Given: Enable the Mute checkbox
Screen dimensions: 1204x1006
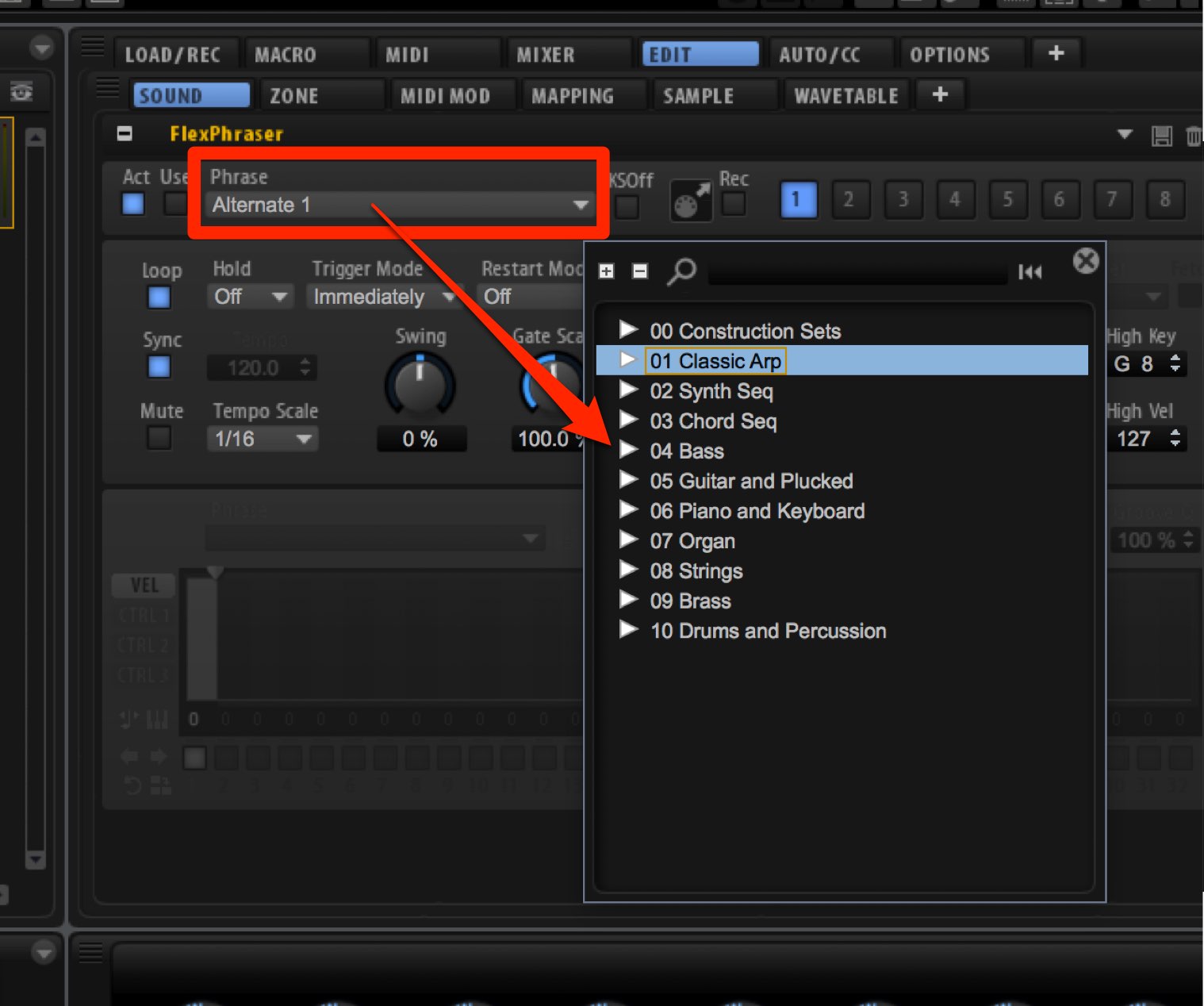Looking at the screenshot, I should [x=159, y=437].
